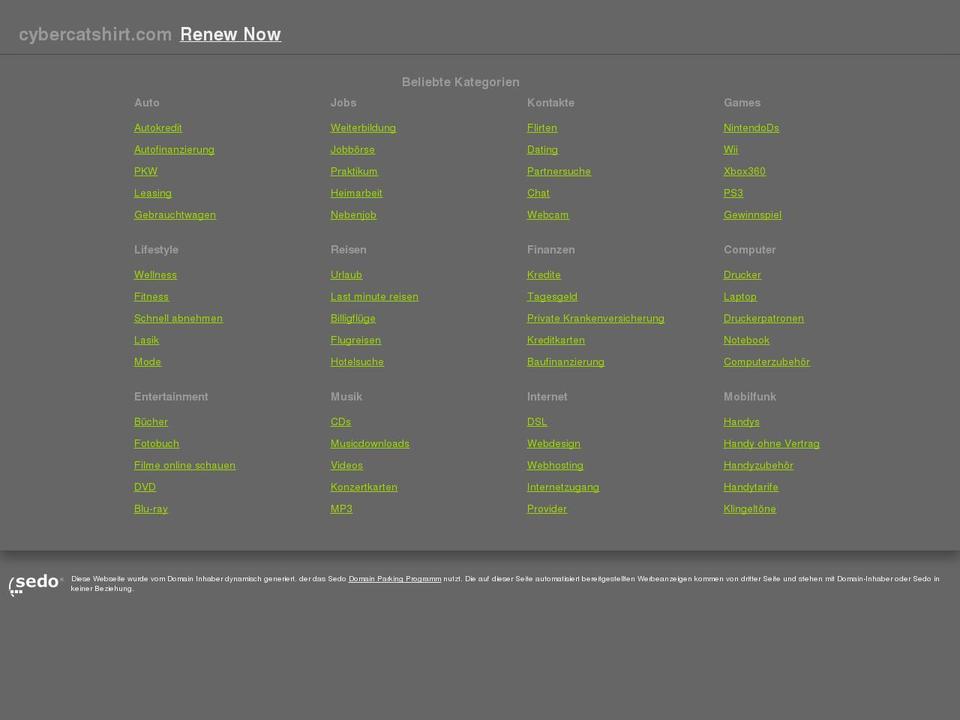Open the DSL link
The width and height of the screenshot is (960, 720).
[537, 422]
